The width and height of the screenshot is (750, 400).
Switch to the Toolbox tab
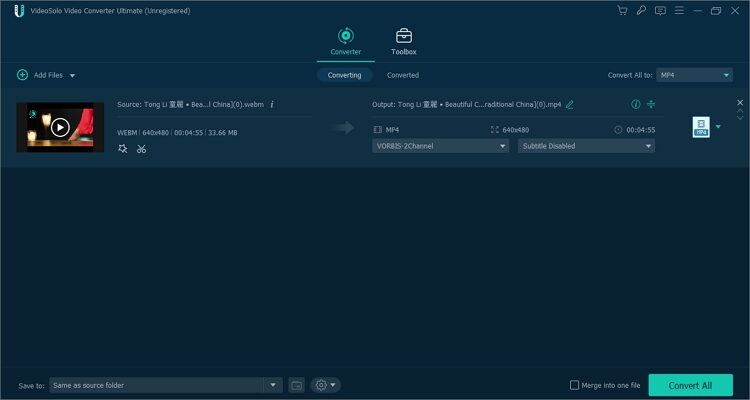[404, 42]
